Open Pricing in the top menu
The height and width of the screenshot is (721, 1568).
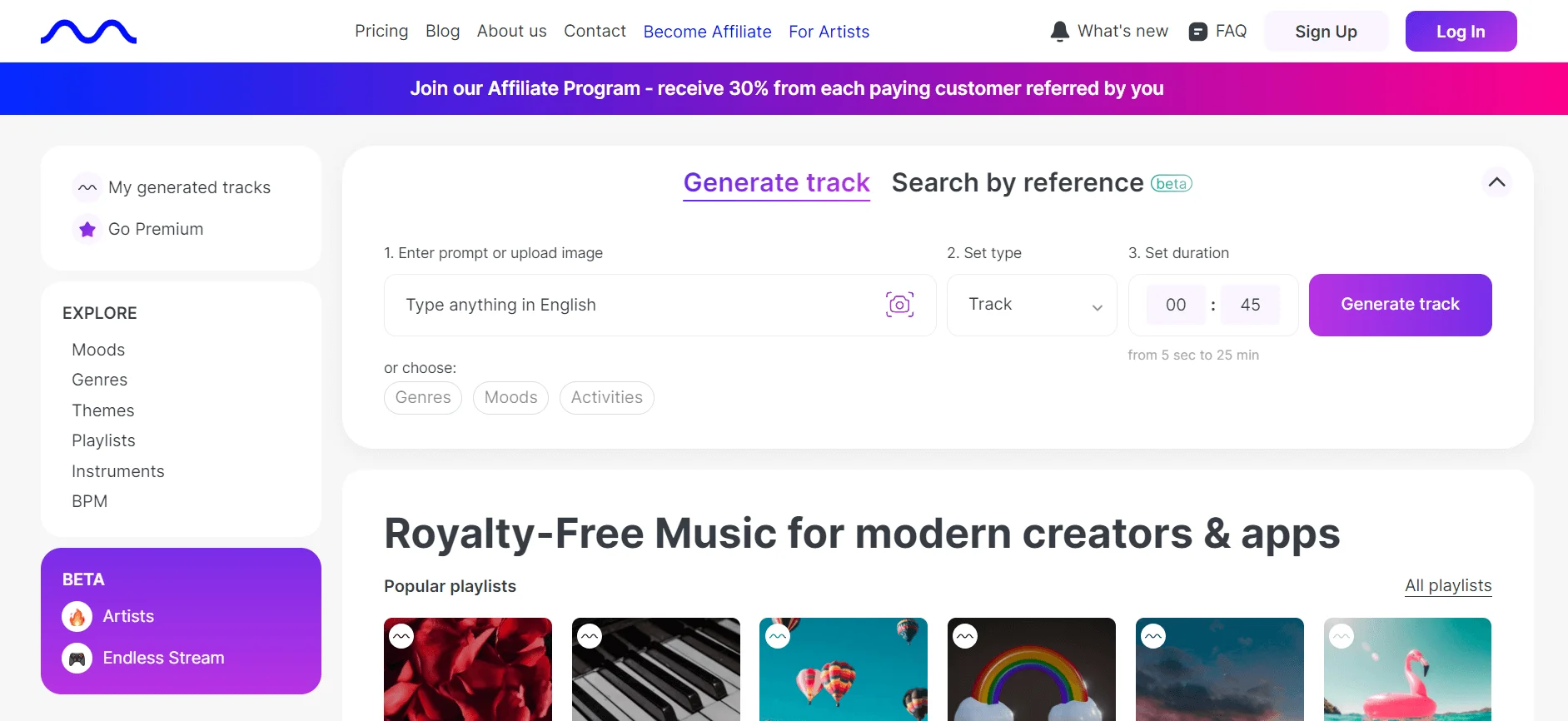(x=381, y=32)
